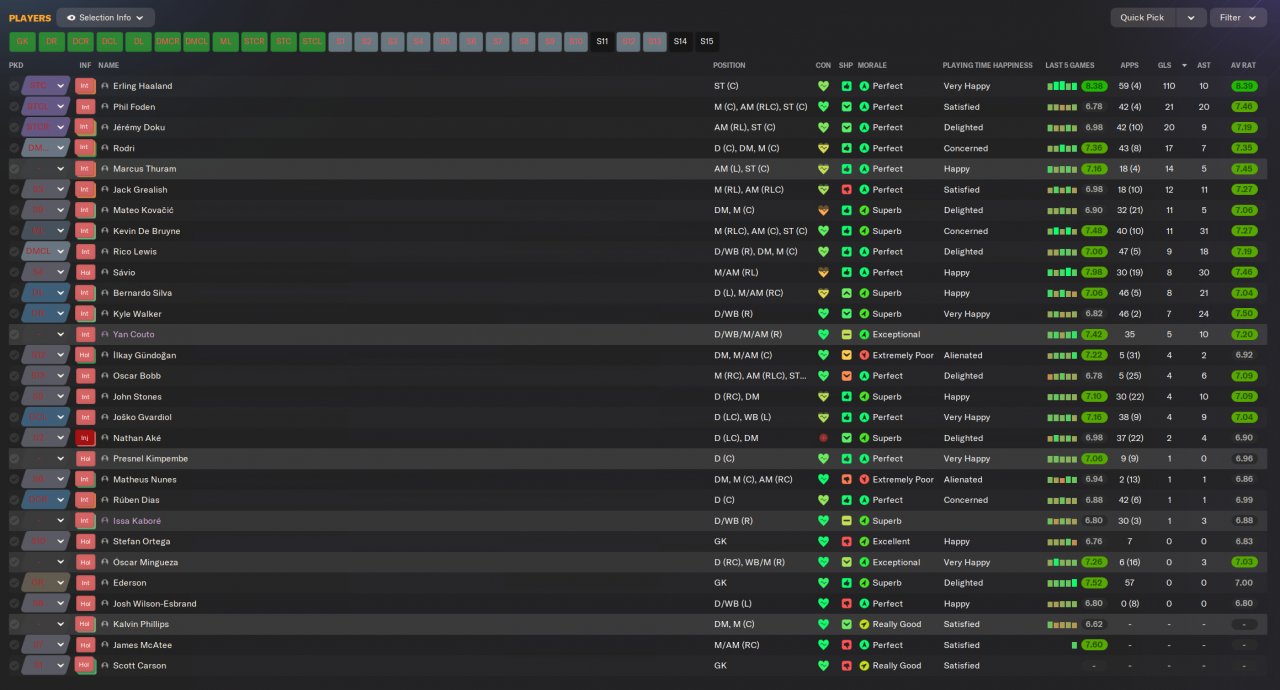Viewport: 1280px width, 690px height.
Task: Open Jérémy Doku's name link
Action: pyautogui.click(x=139, y=128)
